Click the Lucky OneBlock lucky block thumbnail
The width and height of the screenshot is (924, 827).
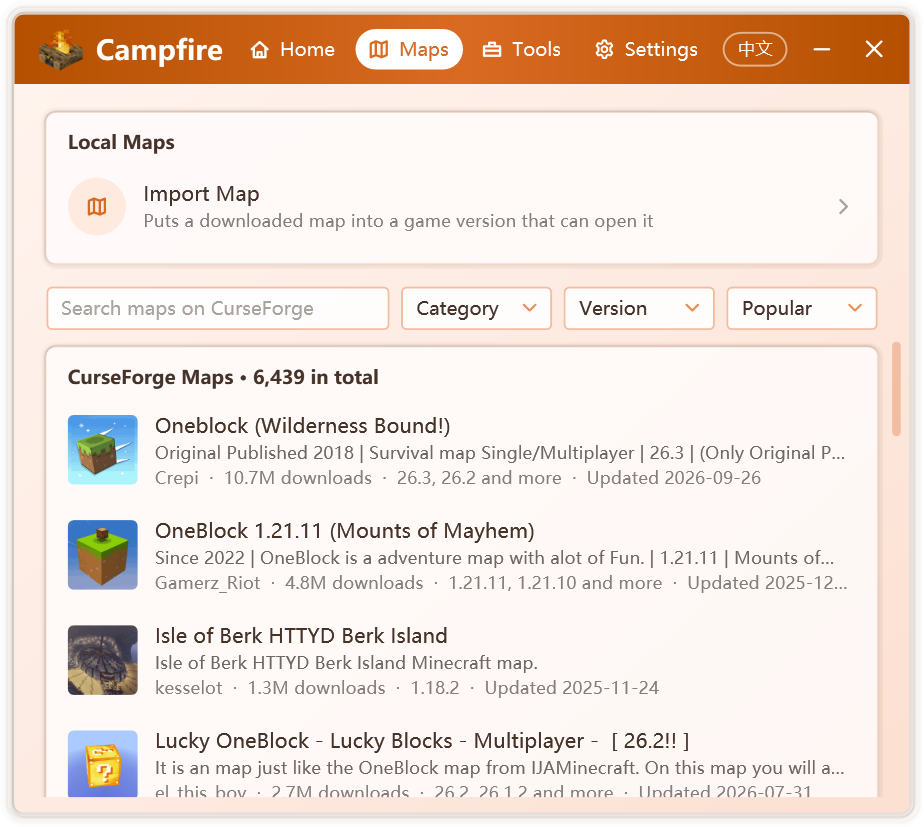coord(103,763)
